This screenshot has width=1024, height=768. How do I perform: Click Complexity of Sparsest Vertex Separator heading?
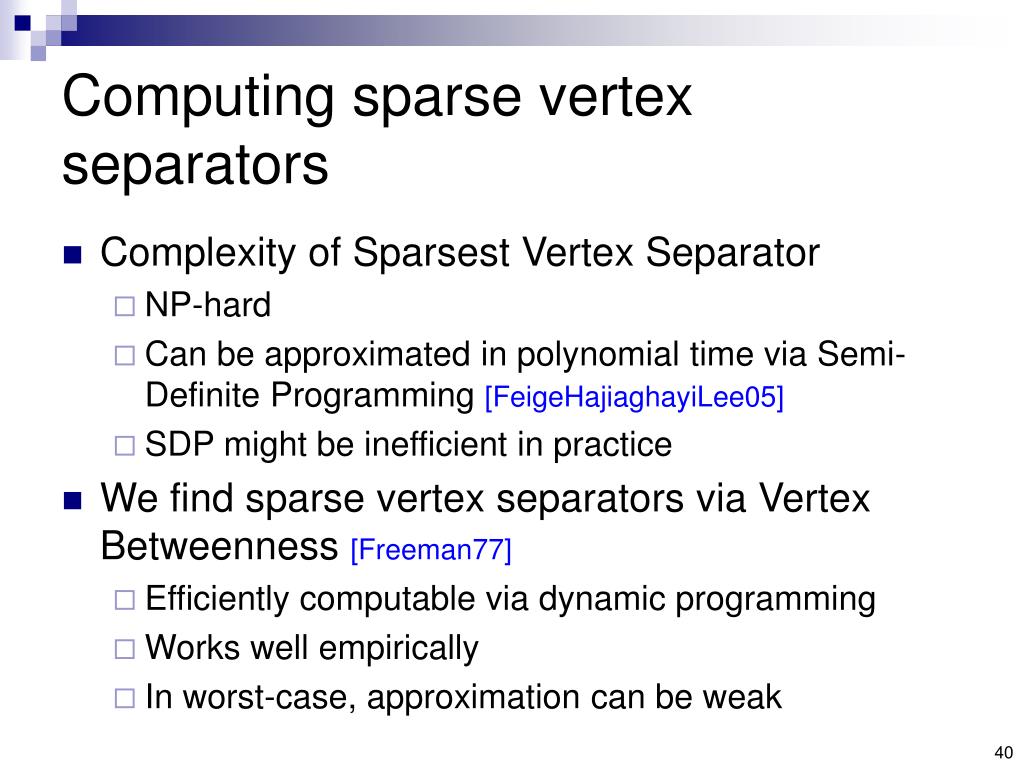[460, 253]
